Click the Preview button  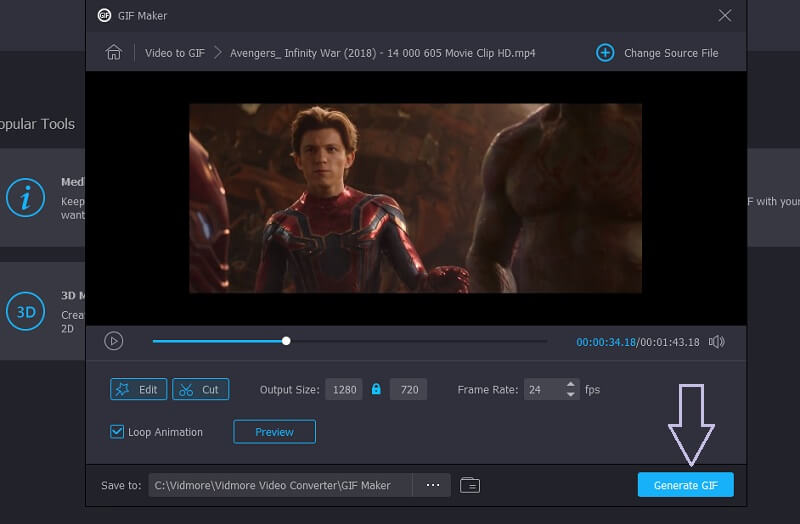point(274,432)
